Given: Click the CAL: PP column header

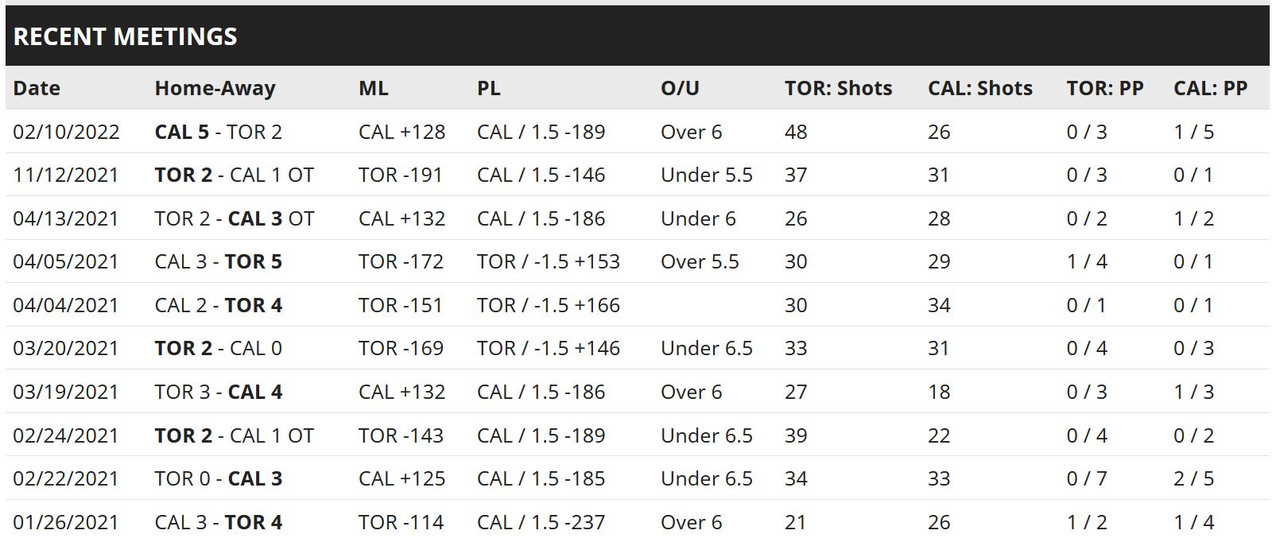Looking at the screenshot, I should pyautogui.click(x=1210, y=88).
